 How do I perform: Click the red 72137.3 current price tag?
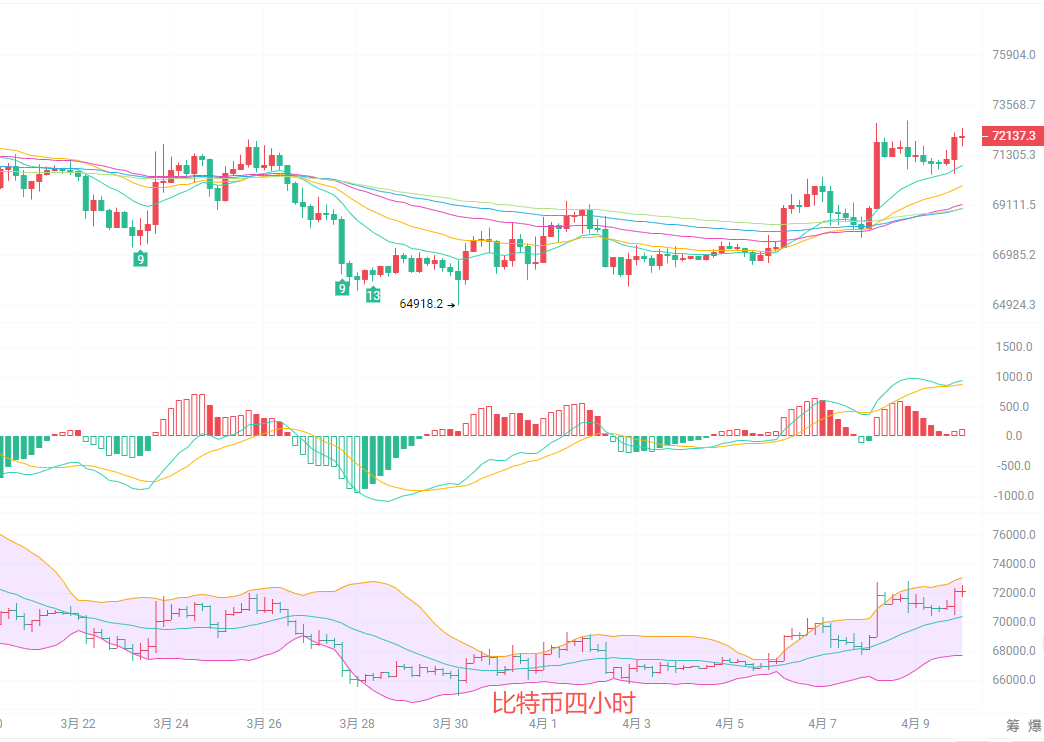(1013, 135)
